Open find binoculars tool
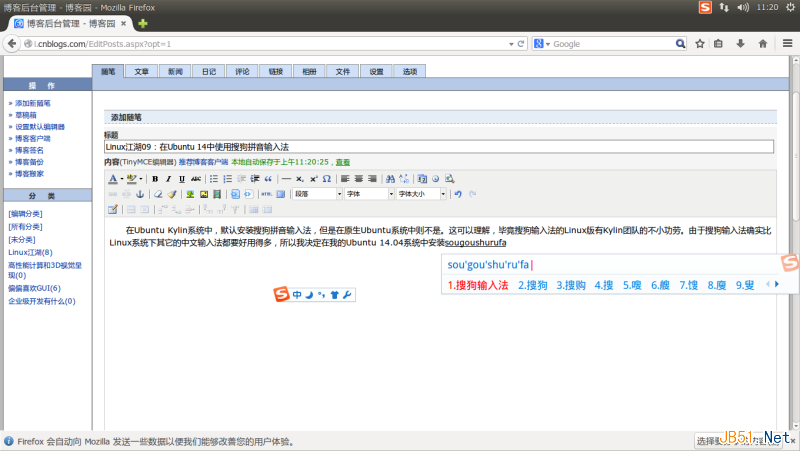This screenshot has height=451, width=800. (390, 179)
